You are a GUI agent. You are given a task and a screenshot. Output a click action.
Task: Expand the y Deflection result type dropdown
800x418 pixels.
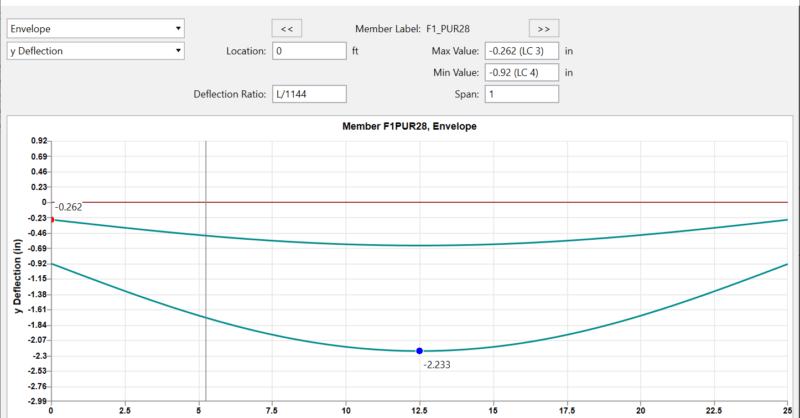click(x=95, y=50)
